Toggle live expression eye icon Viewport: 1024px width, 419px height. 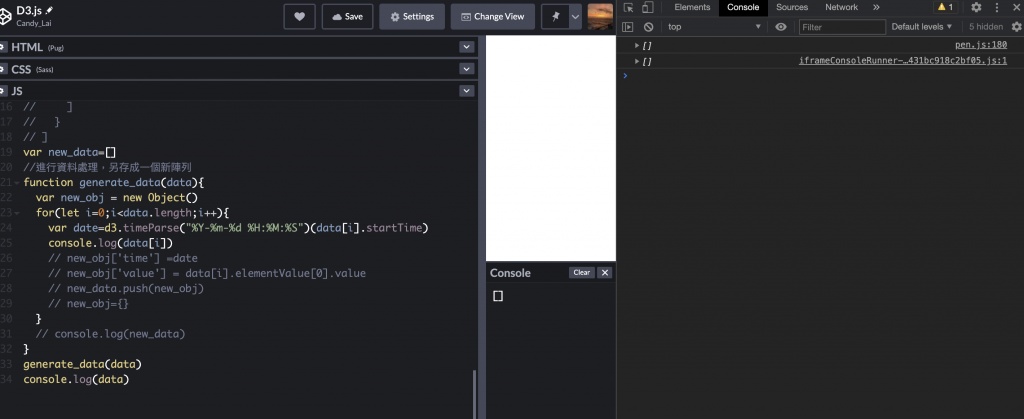(780, 27)
